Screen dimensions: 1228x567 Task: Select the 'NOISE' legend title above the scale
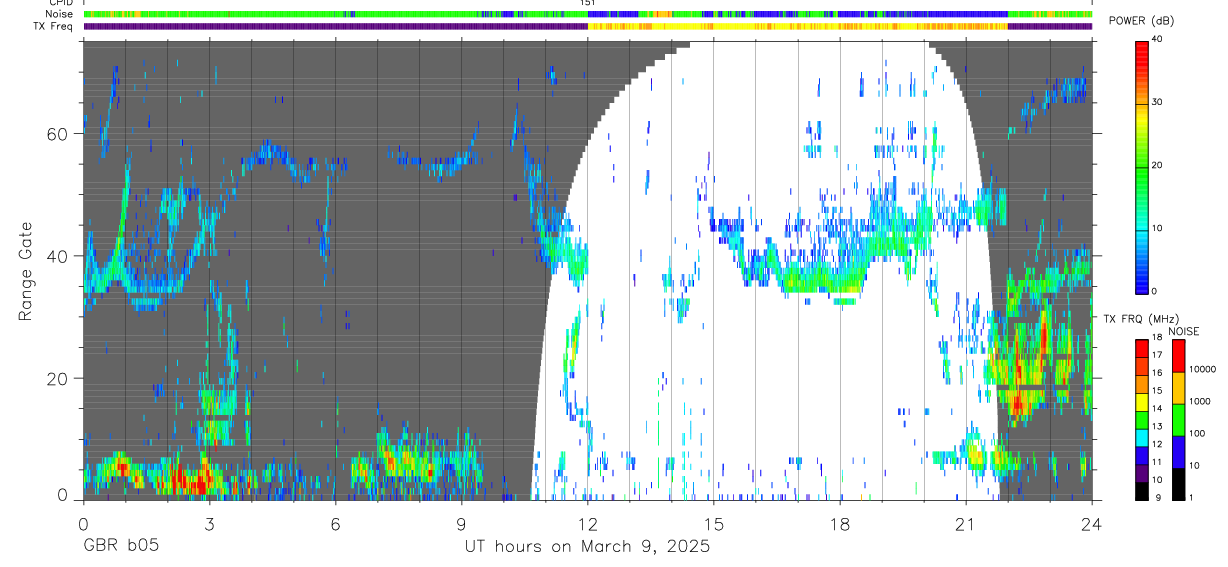(1184, 331)
